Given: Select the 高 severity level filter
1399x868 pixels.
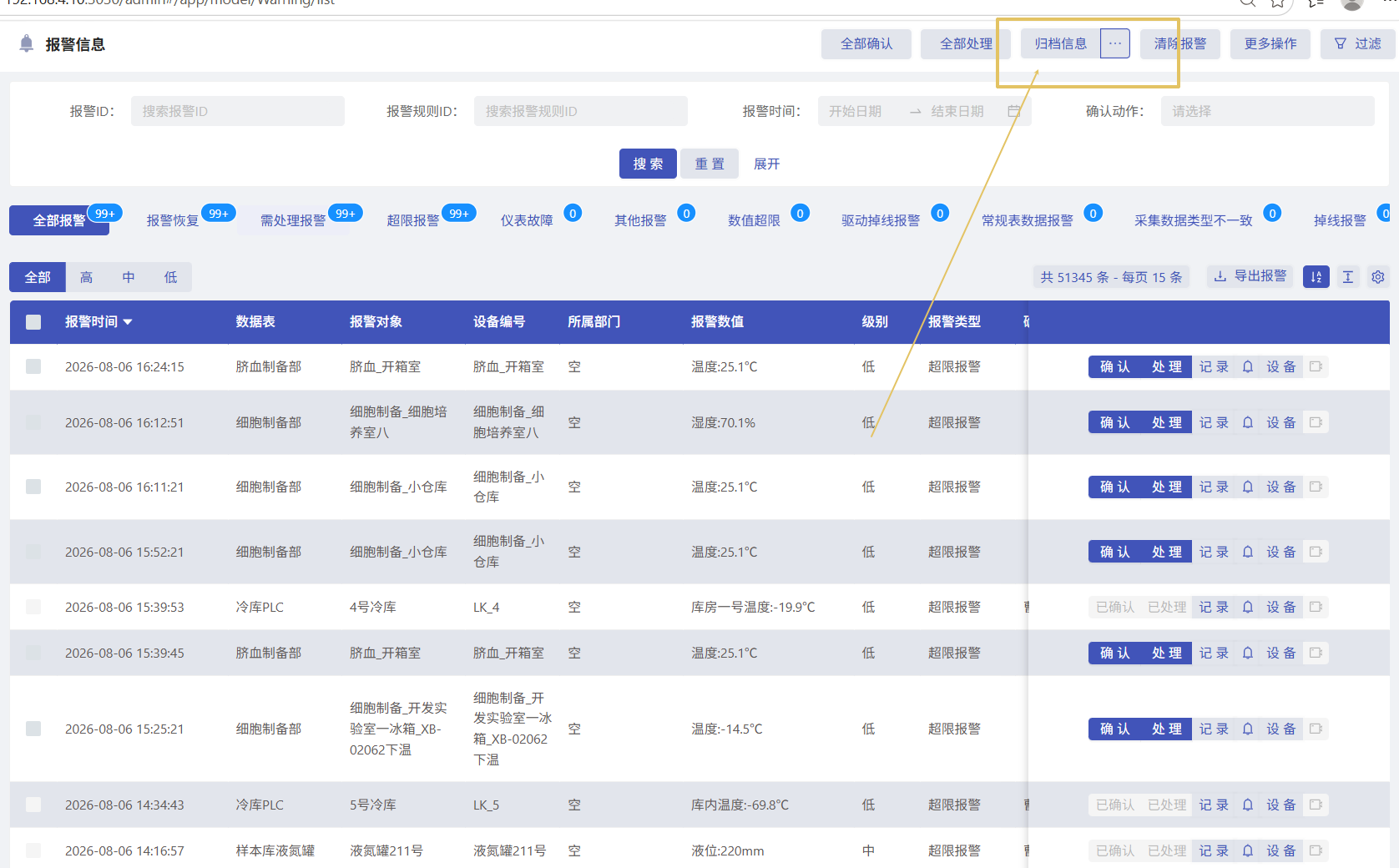Looking at the screenshot, I should [x=86, y=277].
